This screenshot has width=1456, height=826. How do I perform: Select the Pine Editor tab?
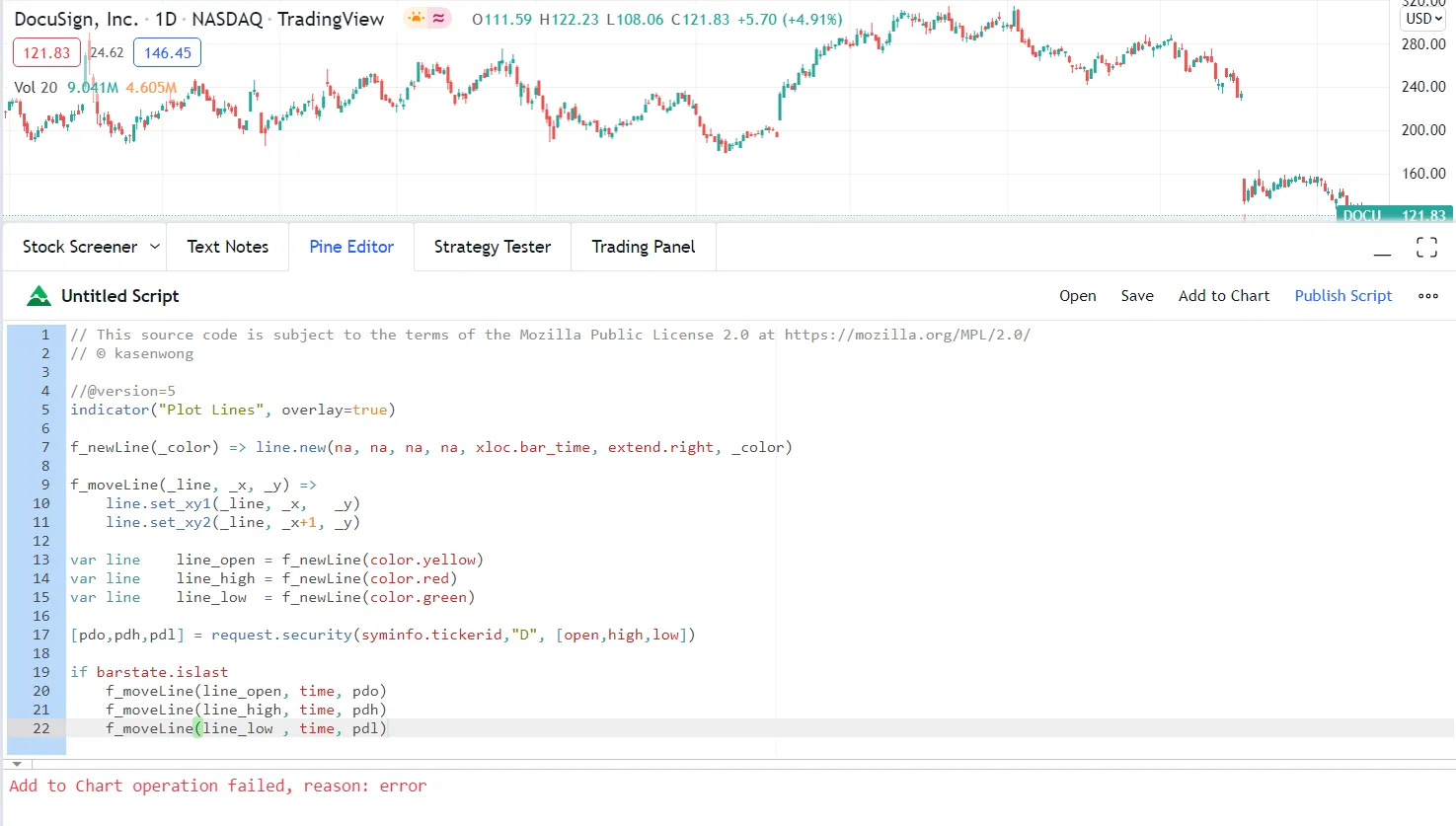point(351,247)
